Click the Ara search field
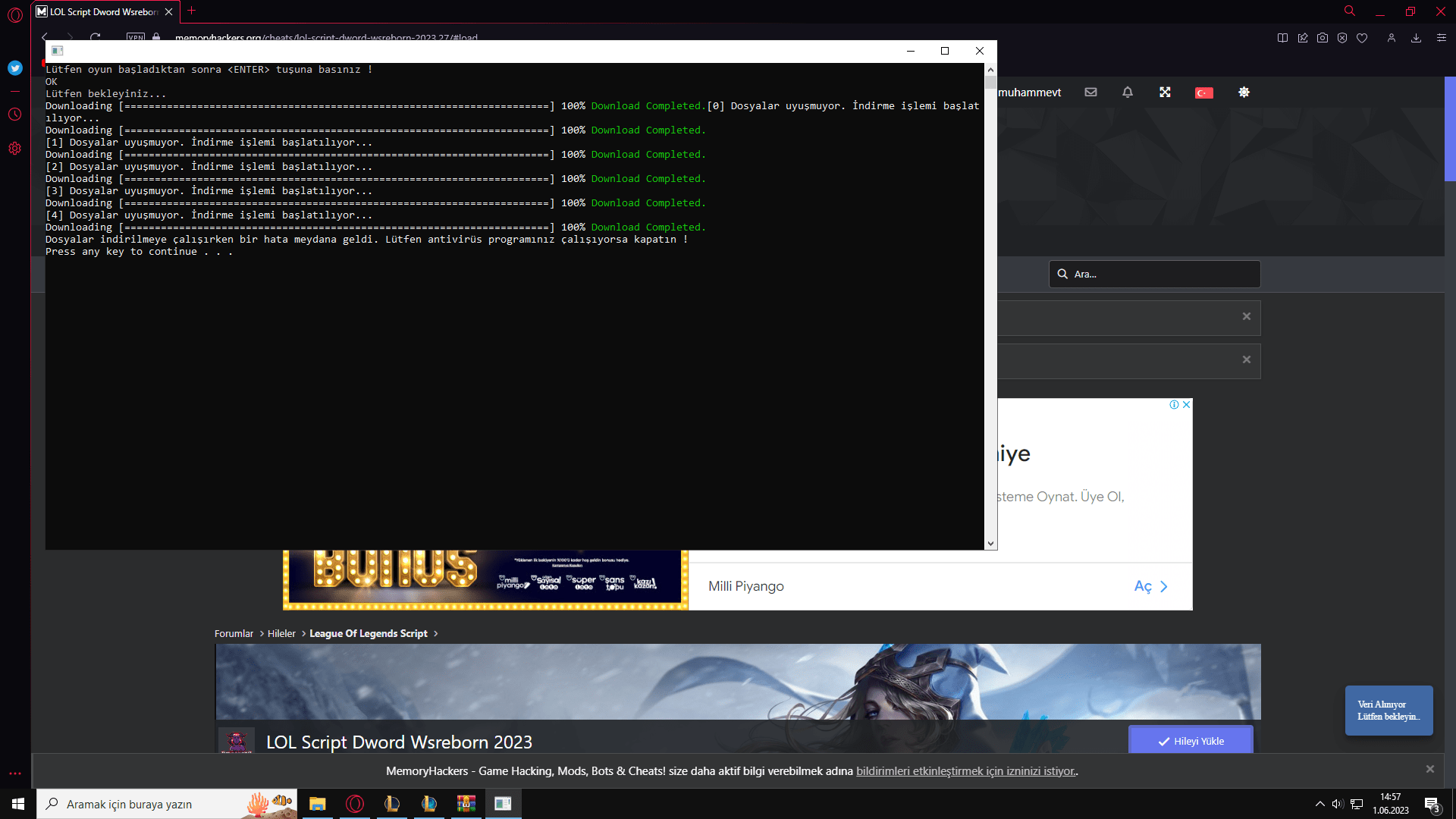 pos(1154,274)
